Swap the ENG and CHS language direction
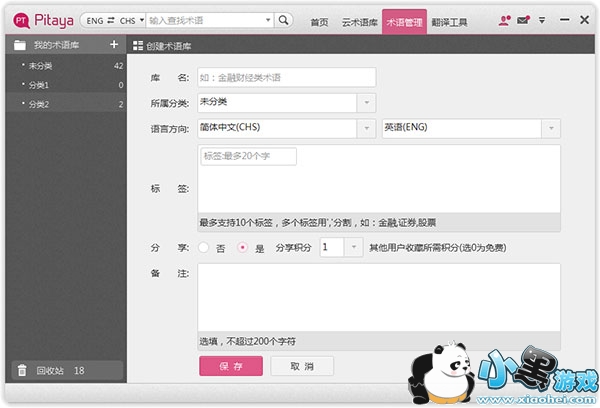The width and height of the screenshot is (600, 408). point(111,20)
